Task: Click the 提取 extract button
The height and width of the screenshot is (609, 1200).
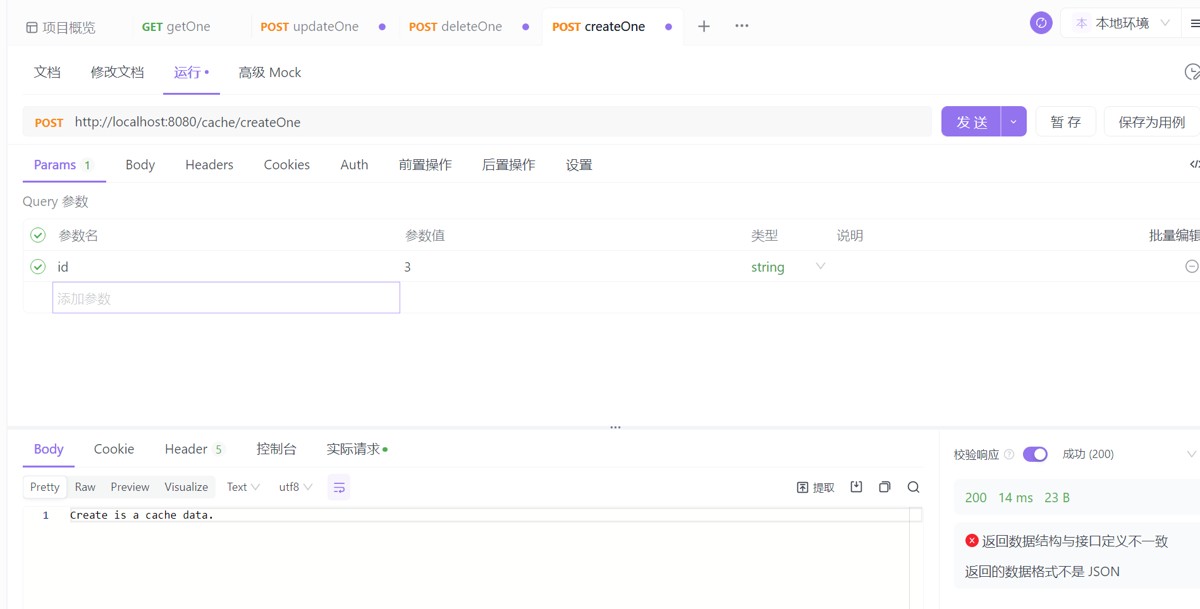Action: tap(815, 487)
